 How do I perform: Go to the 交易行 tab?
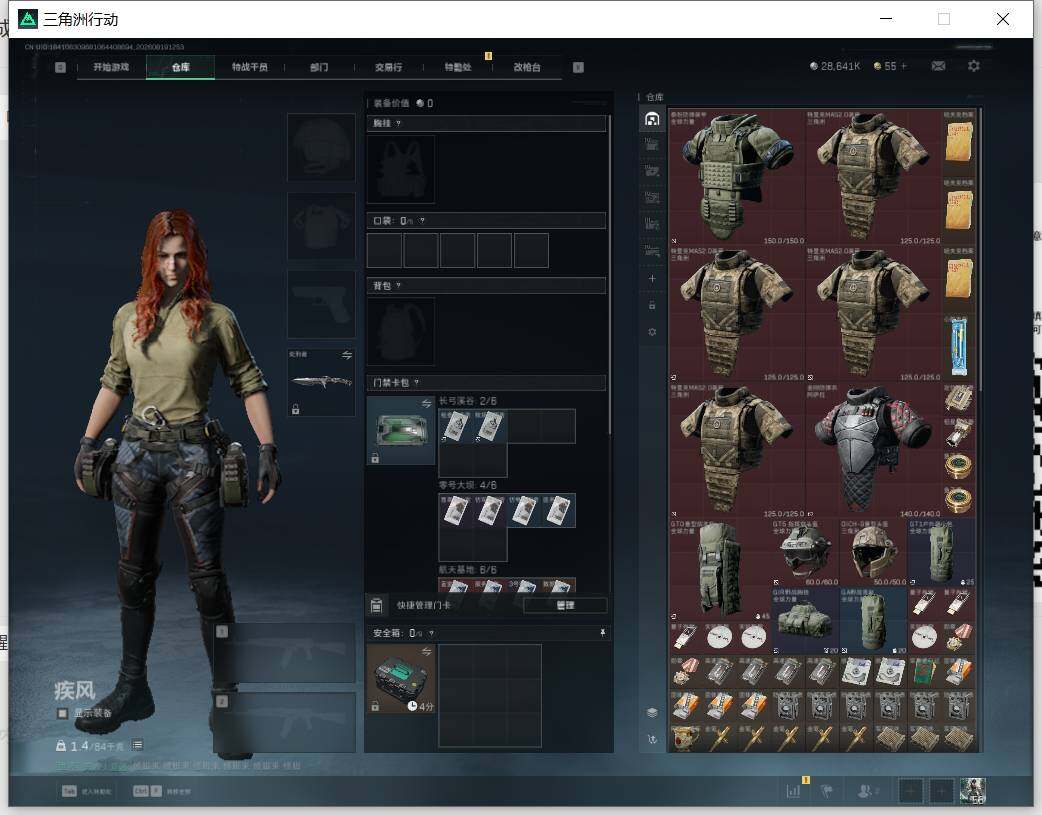(388, 67)
